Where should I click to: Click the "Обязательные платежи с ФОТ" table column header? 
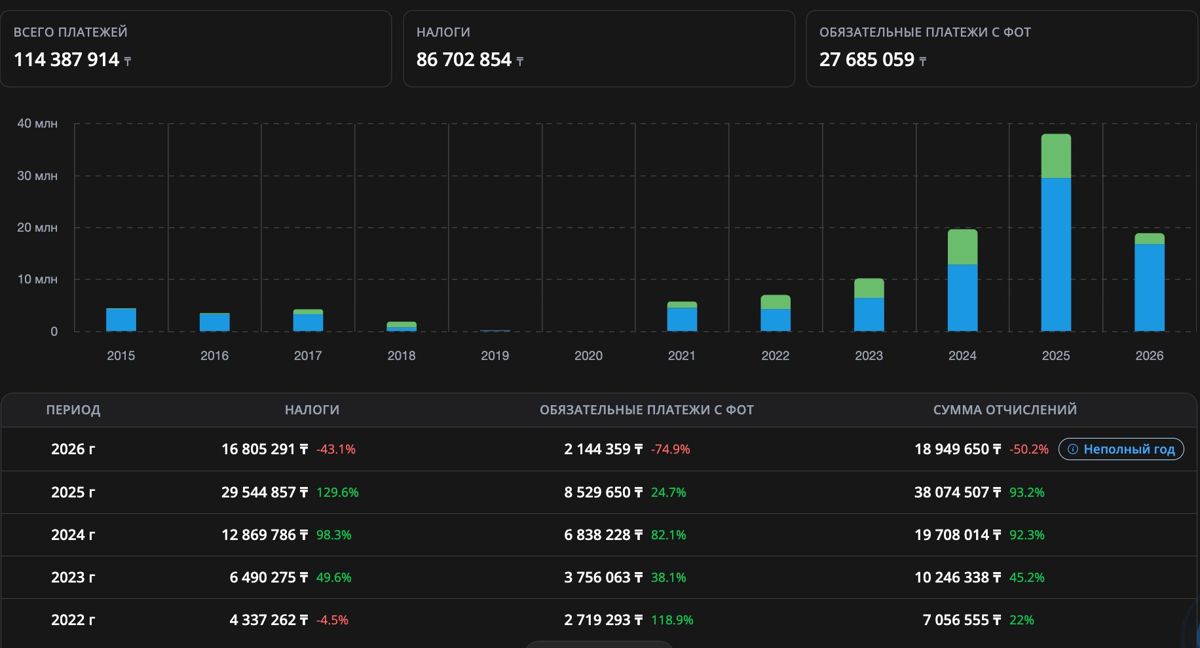pos(647,410)
